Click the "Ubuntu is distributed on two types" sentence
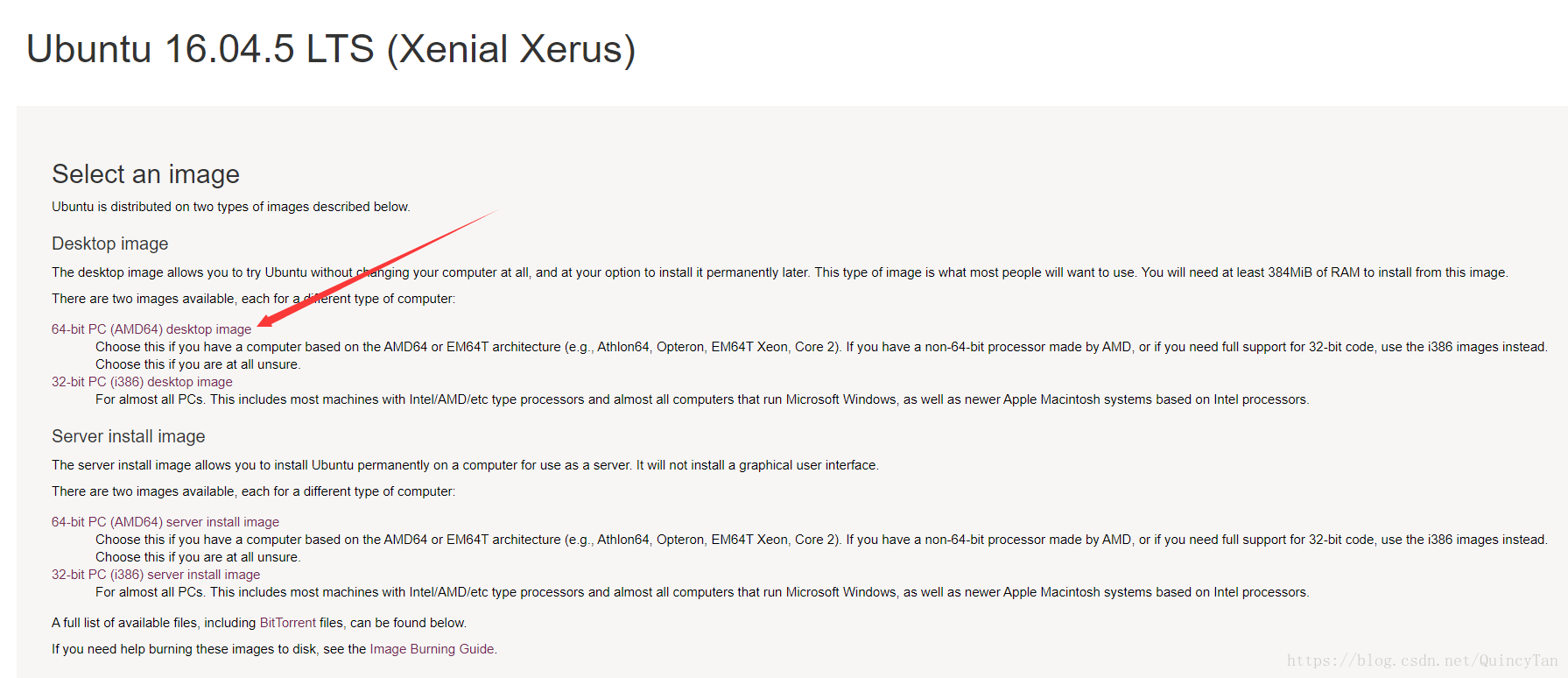1568x678 pixels. [230, 207]
